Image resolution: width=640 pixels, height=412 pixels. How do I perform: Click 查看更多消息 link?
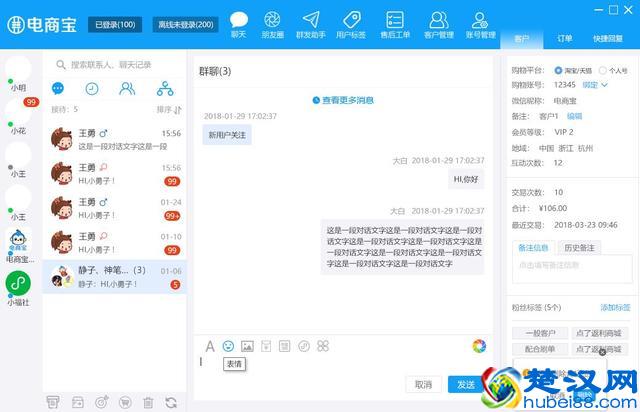(343, 100)
